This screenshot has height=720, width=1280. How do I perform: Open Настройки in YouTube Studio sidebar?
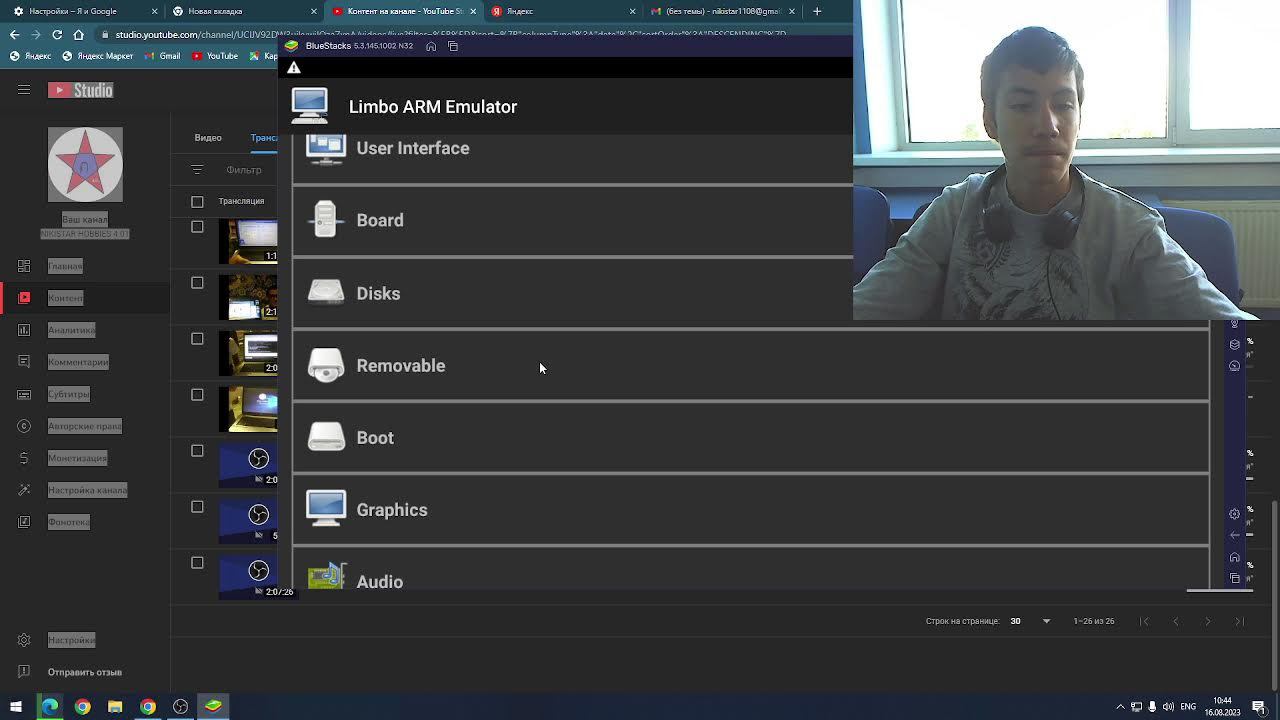pyautogui.click(x=85, y=640)
